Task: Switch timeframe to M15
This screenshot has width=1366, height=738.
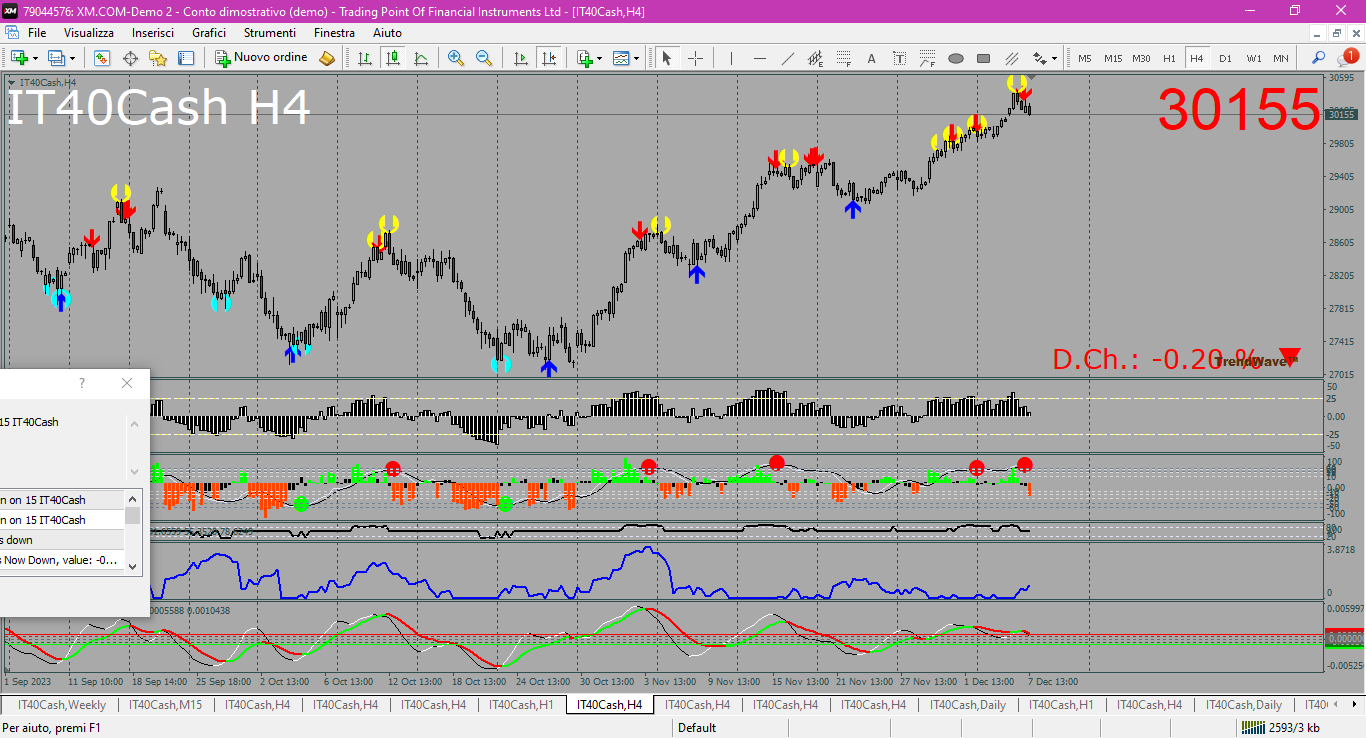Action: pyautogui.click(x=1113, y=58)
